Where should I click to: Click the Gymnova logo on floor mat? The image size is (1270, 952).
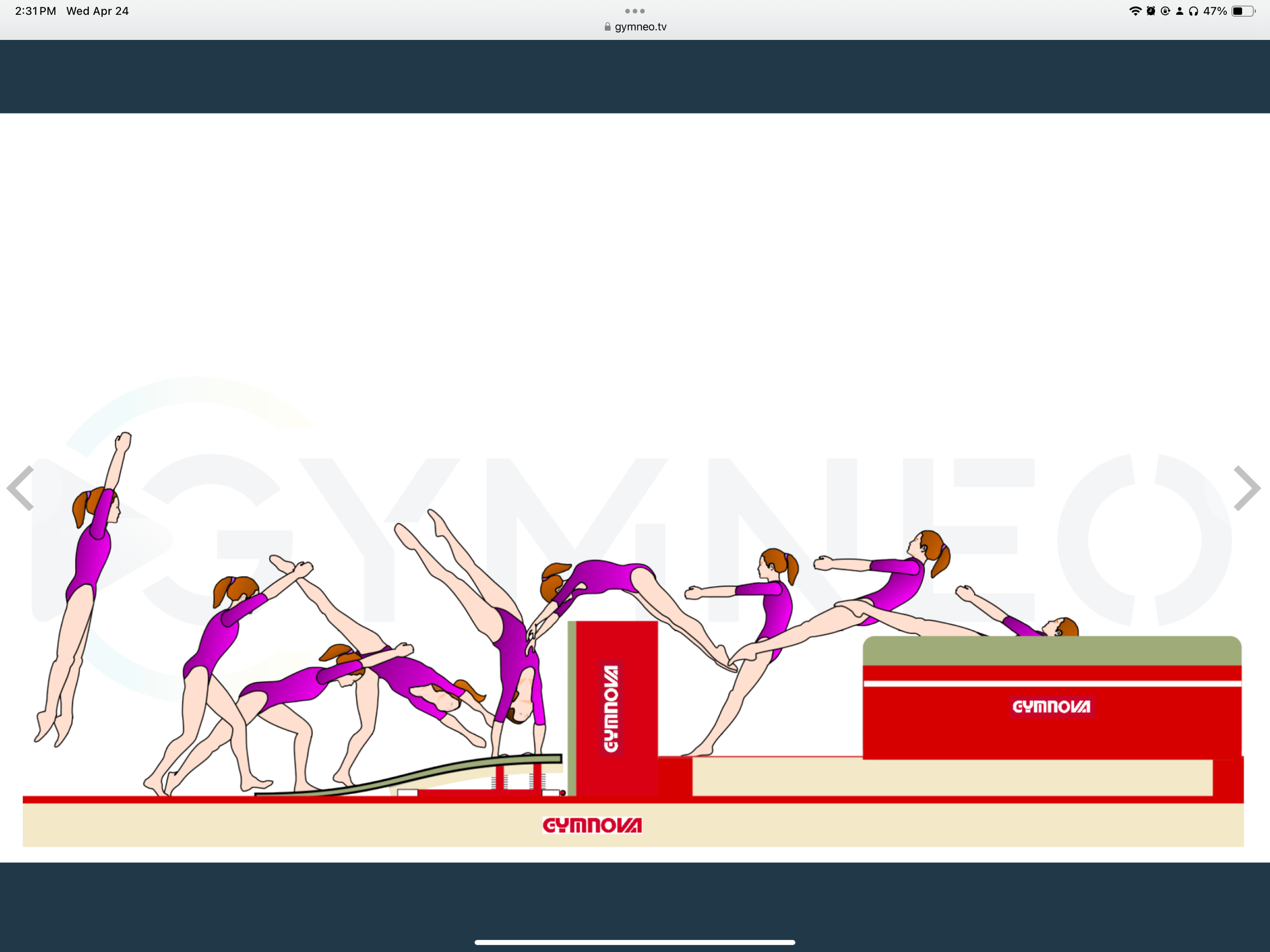point(592,825)
